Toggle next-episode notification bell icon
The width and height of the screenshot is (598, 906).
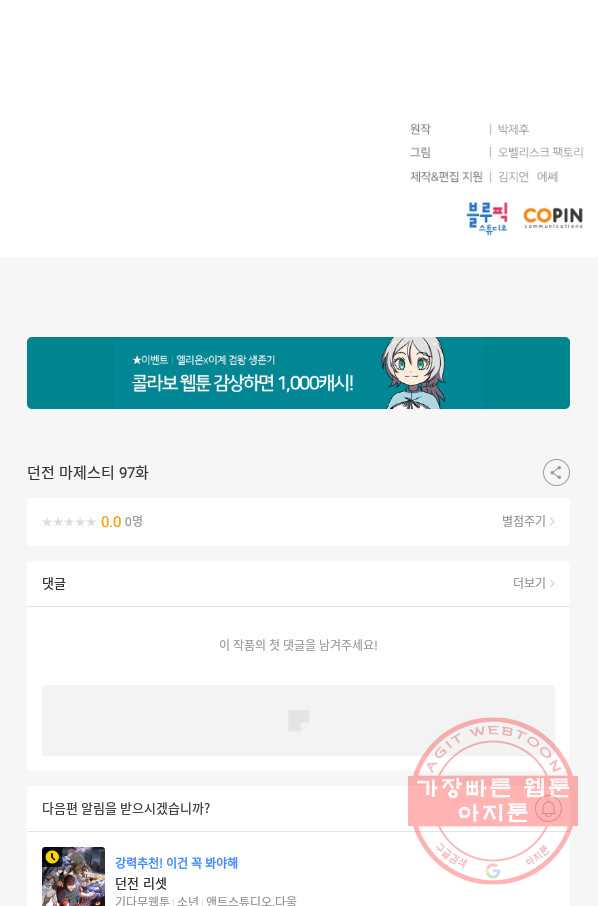pyautogui.click(x=548, y=808)
